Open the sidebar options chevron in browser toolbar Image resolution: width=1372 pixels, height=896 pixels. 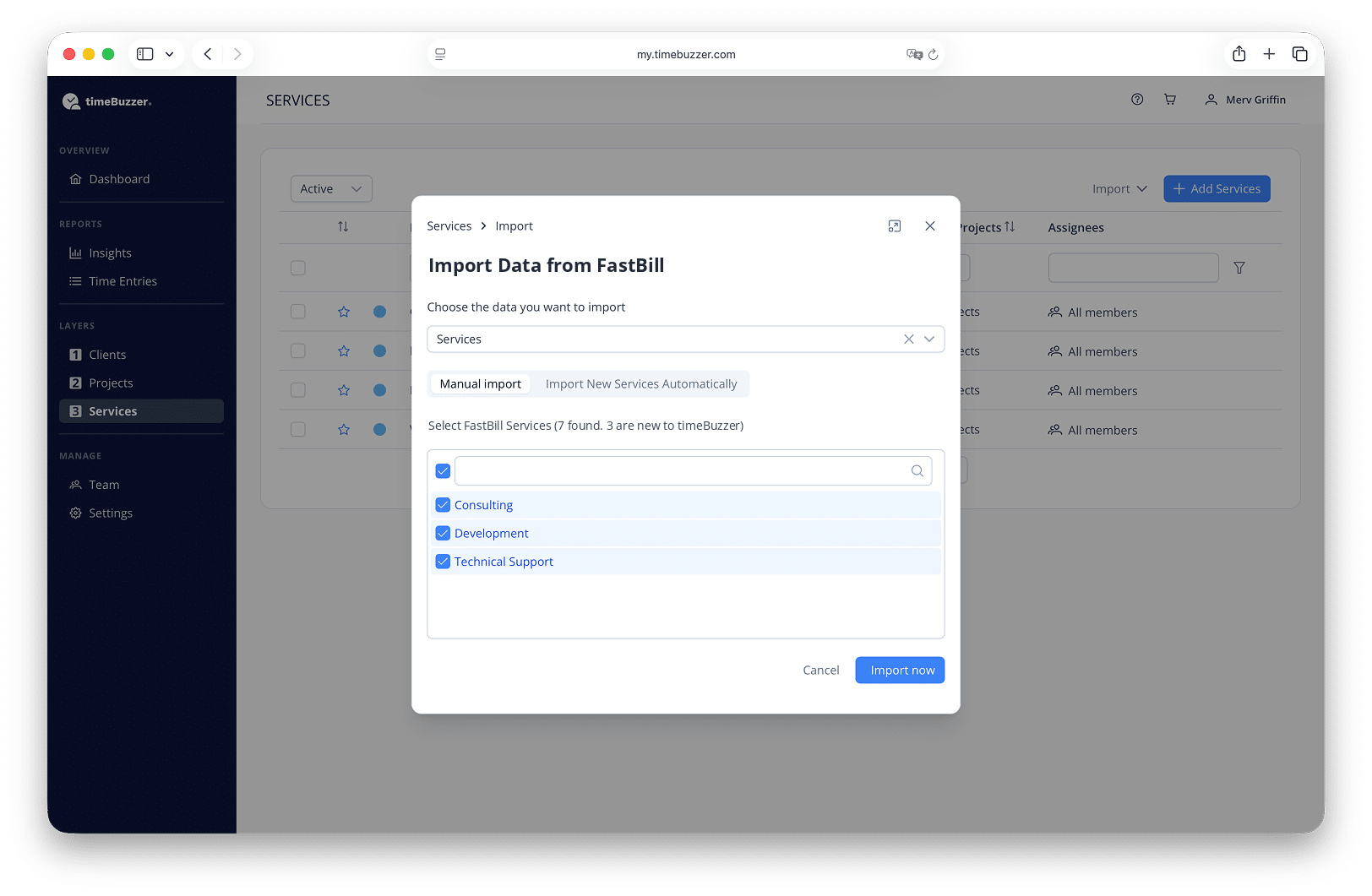point(170,54)
